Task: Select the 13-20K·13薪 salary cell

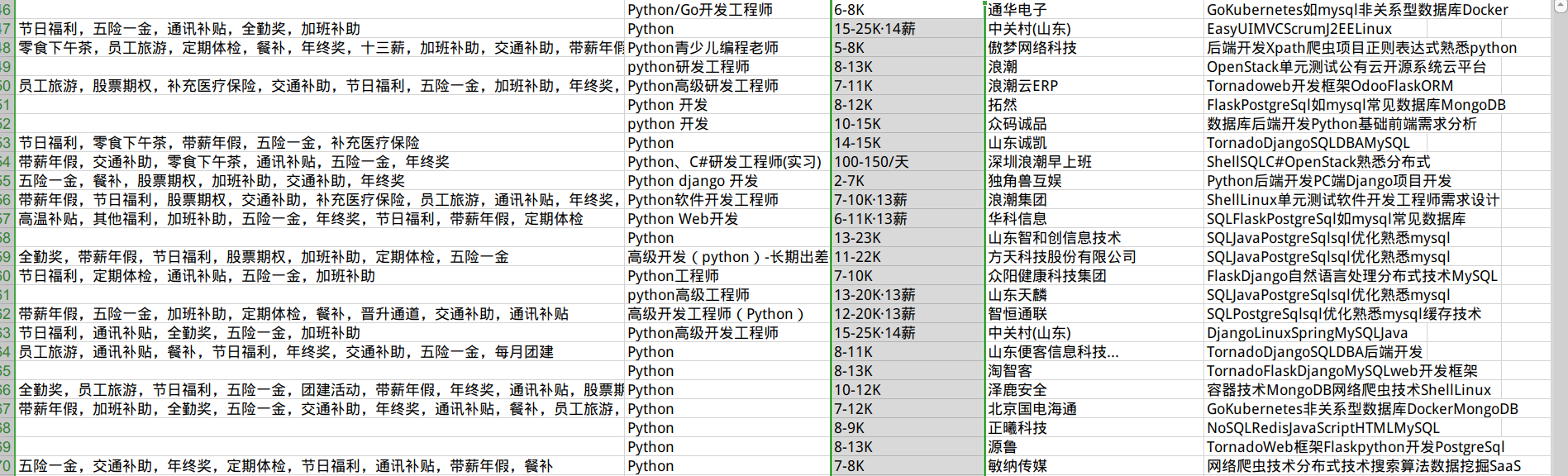Action: click(x=908, y=295)
